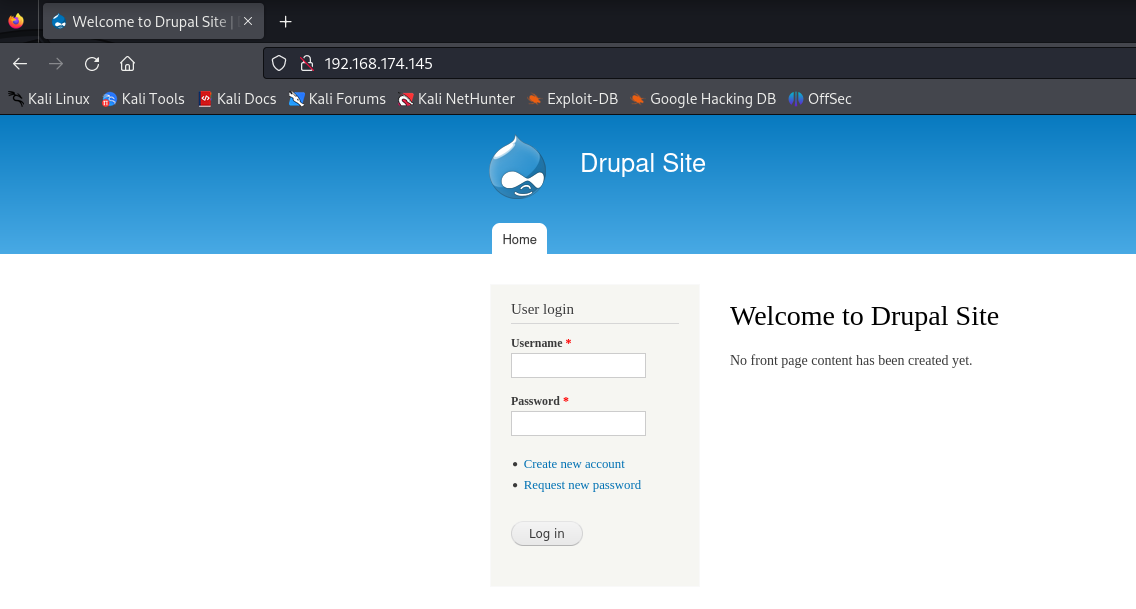Click the Request new password link
The width and height of the screenshot is (1136, 609).
tap(582, 485)
